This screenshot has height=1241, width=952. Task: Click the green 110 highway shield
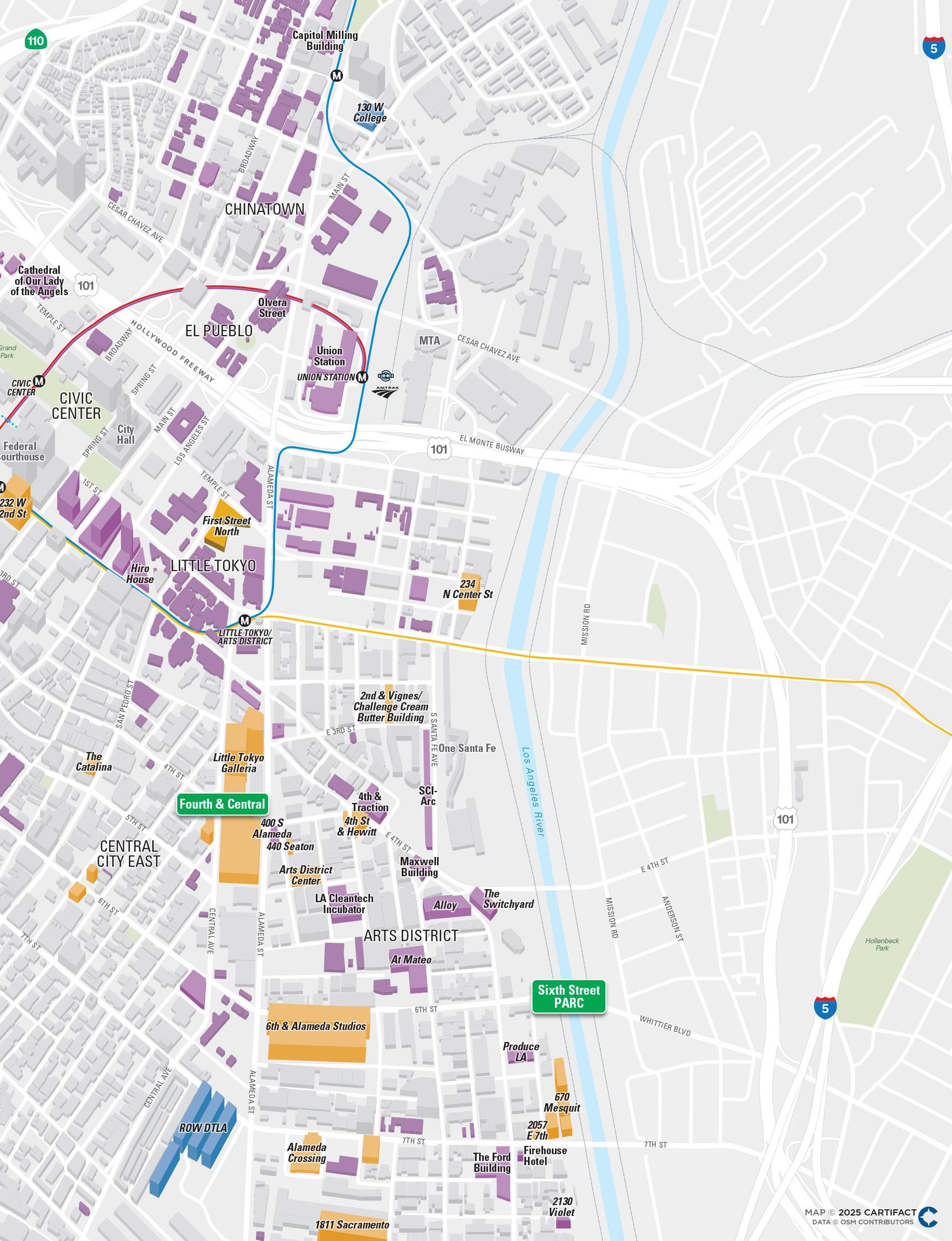[x=35, y=41]
